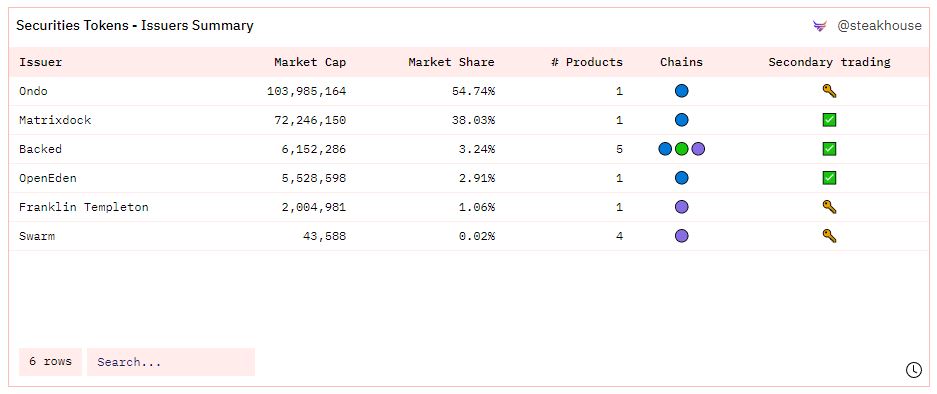Viewport: 937px width, 394px height.
Task: Click market share value 2.91%
Action: tap(477, 178)
